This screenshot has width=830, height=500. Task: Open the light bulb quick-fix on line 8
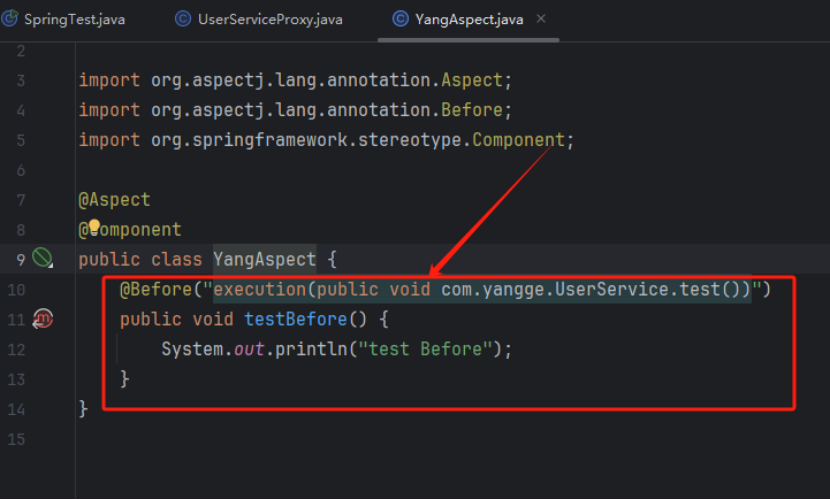(x=94, y=227)
